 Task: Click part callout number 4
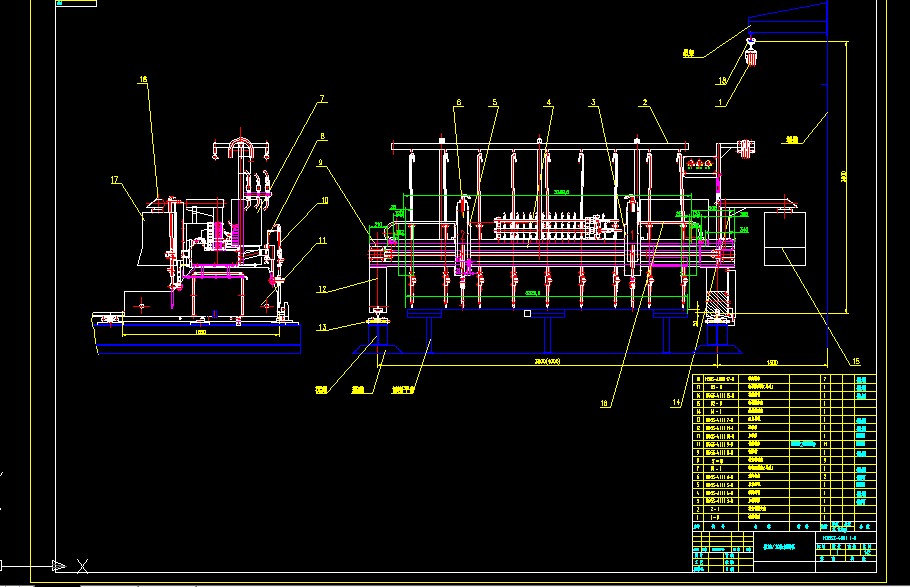point(548,102)
